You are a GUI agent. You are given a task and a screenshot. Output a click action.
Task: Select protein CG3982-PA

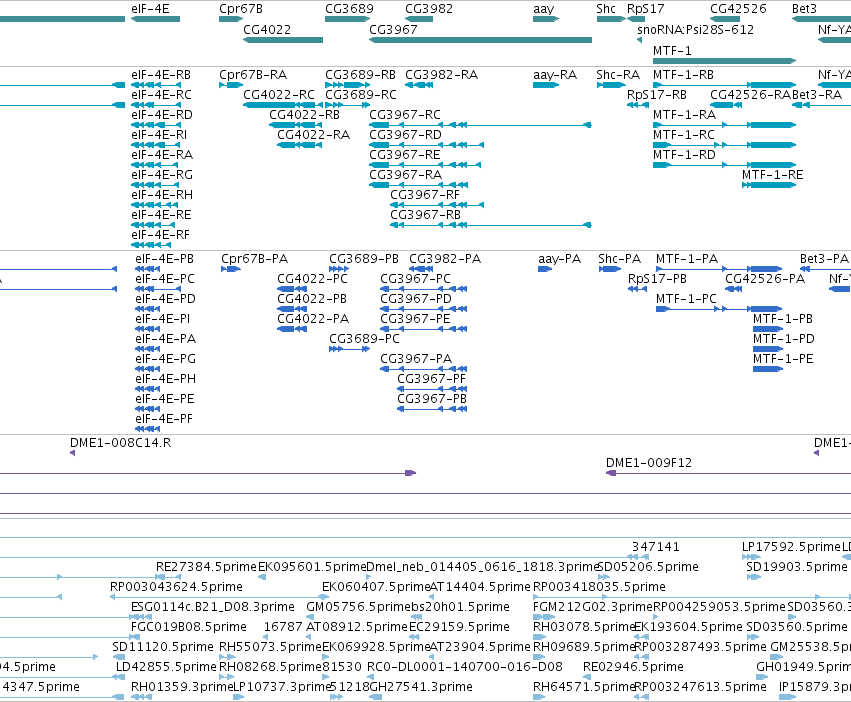[445, 259]
